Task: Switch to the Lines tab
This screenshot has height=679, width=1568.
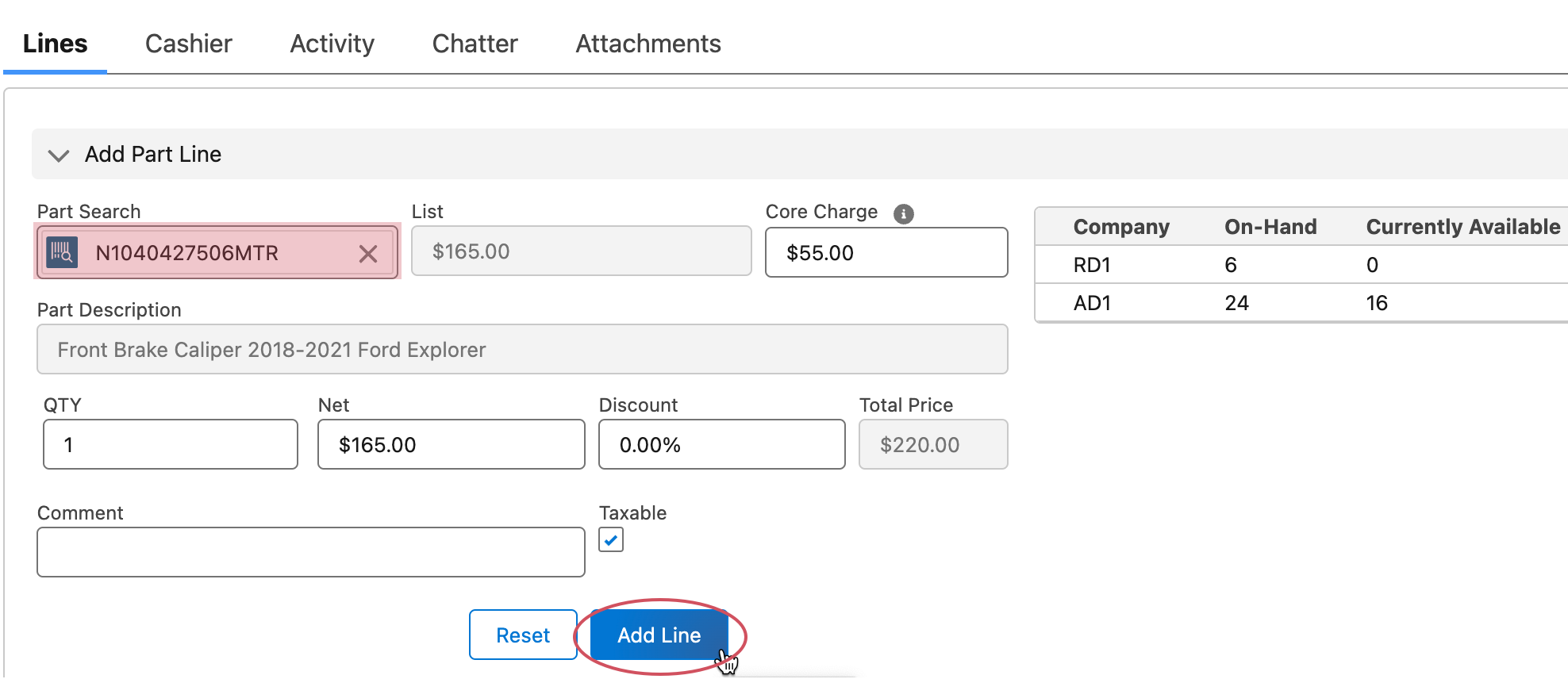Action: click(55, 44)
